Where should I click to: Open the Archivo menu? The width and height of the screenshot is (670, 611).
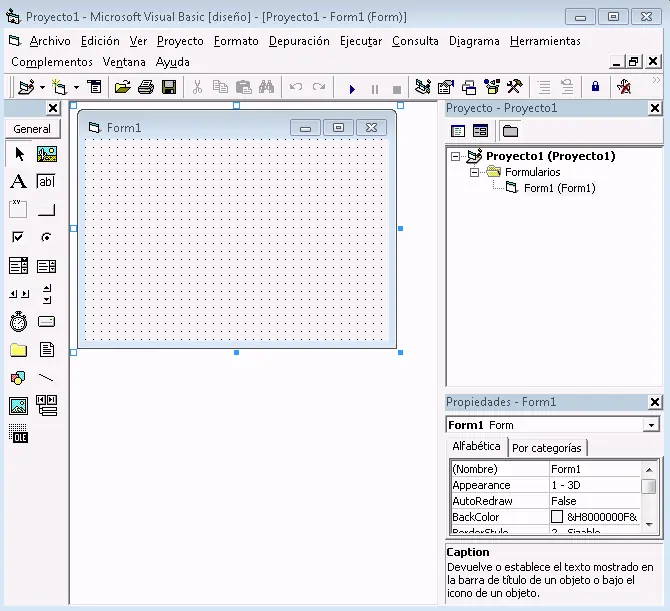50,41
